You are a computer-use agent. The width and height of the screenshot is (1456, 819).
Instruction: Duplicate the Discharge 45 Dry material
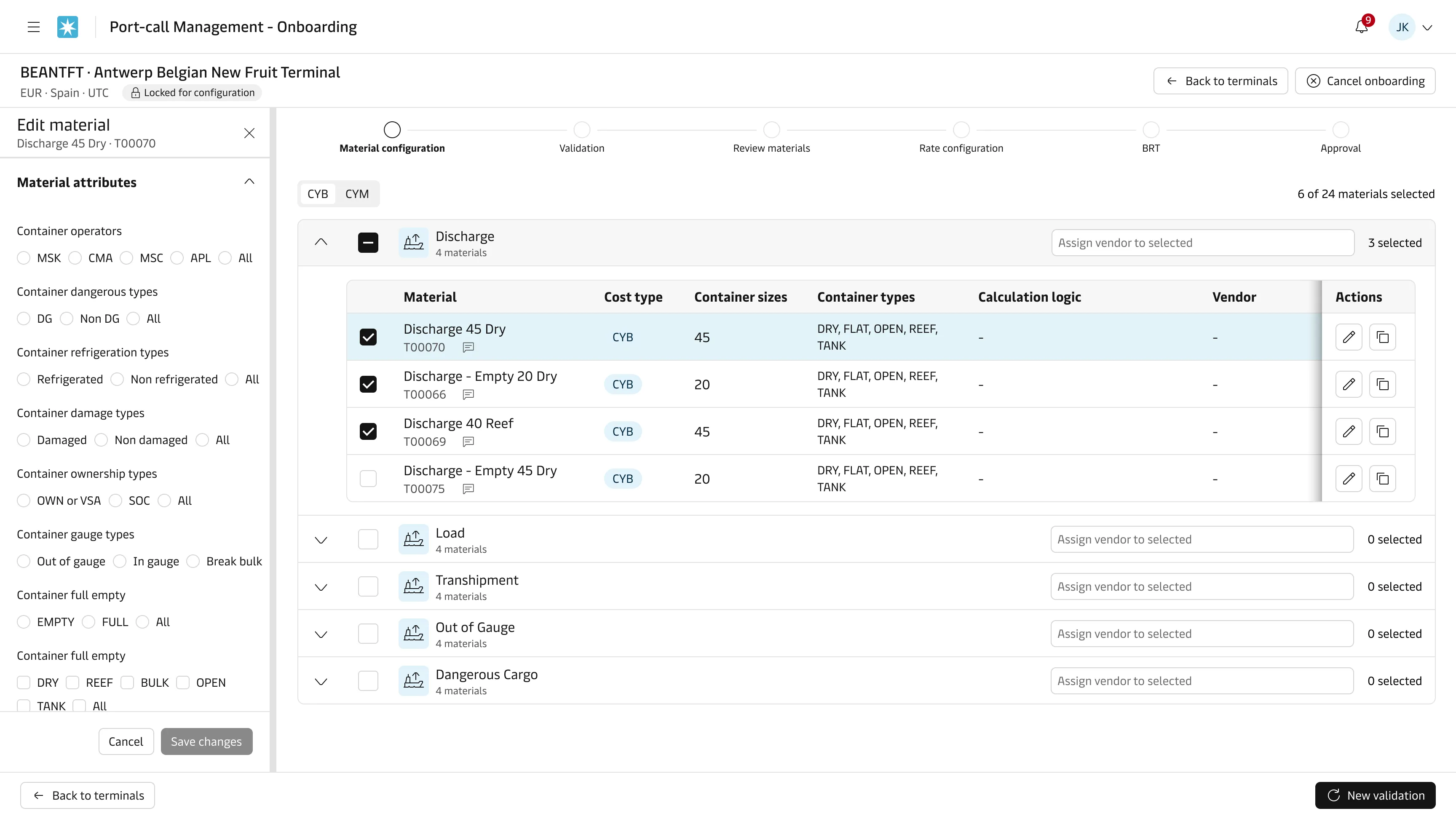point(1383,337)
